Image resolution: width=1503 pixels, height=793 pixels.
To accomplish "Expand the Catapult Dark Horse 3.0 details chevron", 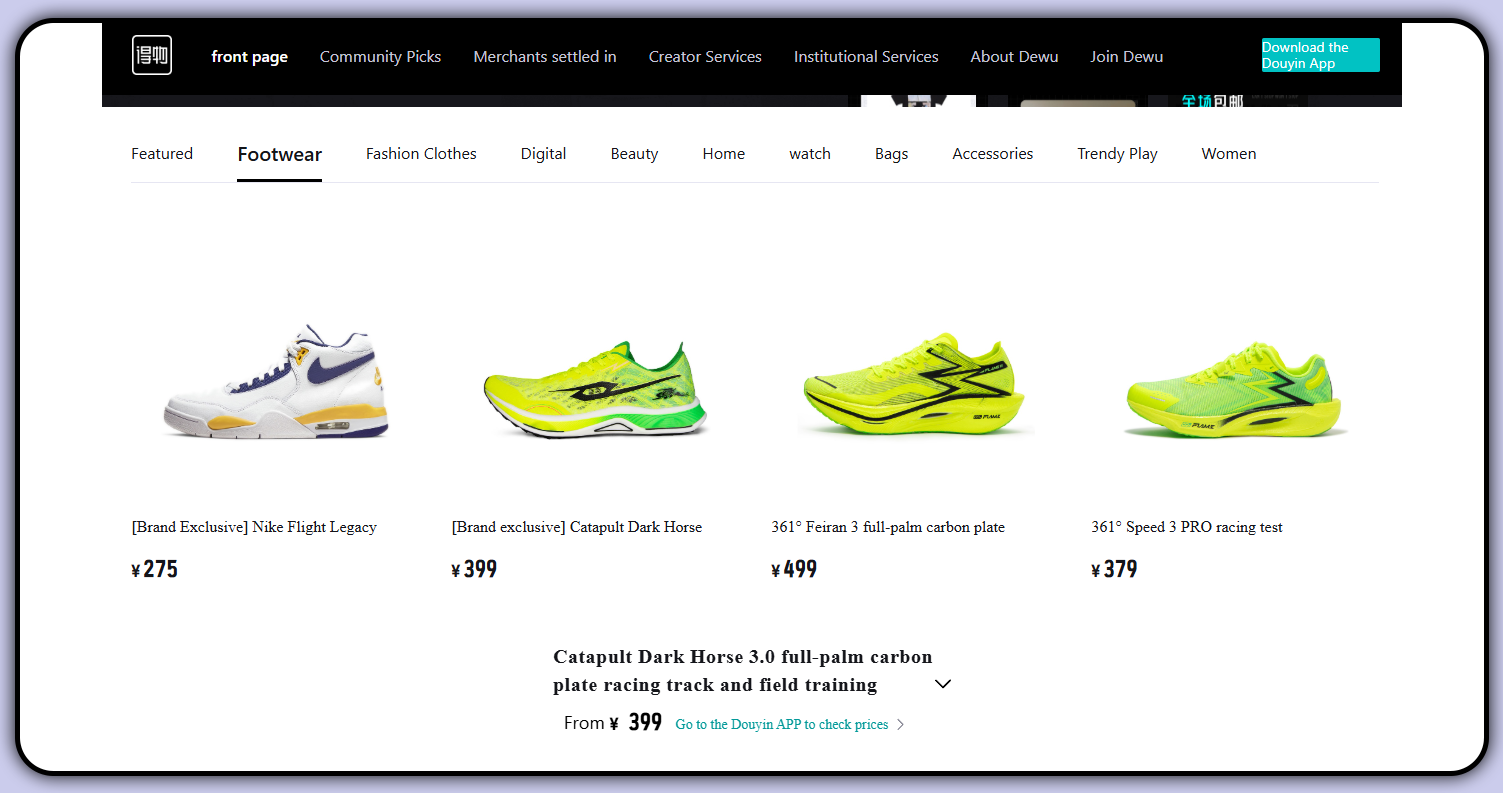I will coord(942,683).
